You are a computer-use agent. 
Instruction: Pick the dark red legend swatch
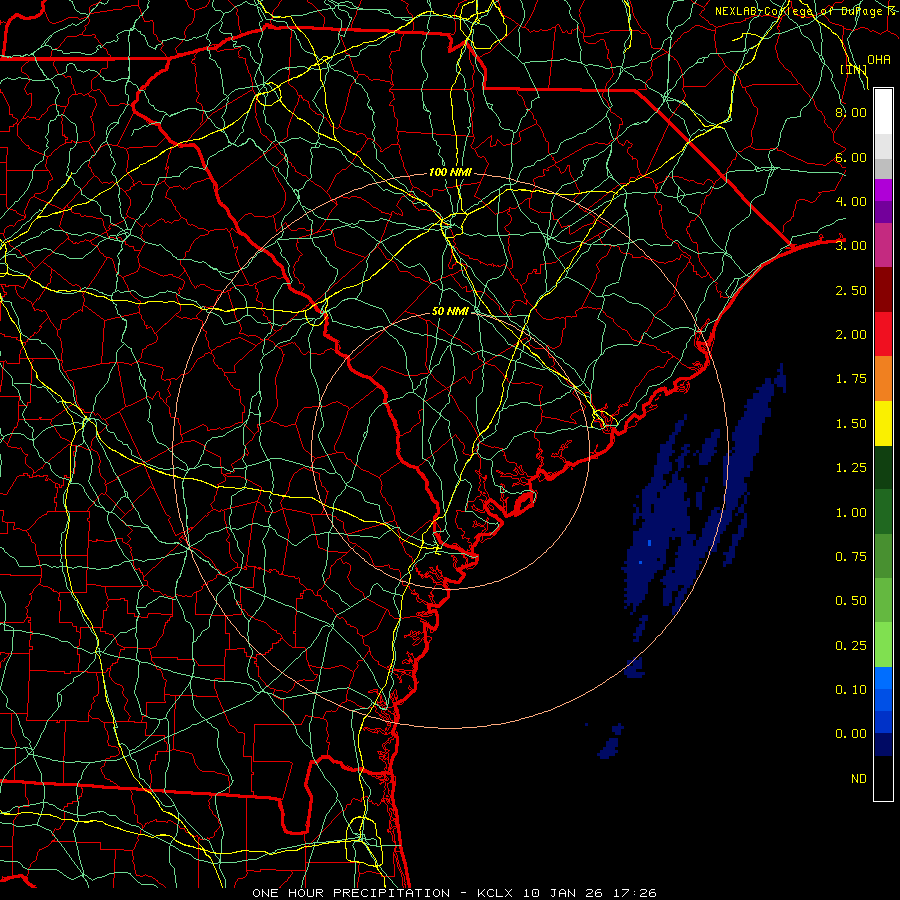click(883, 290)
